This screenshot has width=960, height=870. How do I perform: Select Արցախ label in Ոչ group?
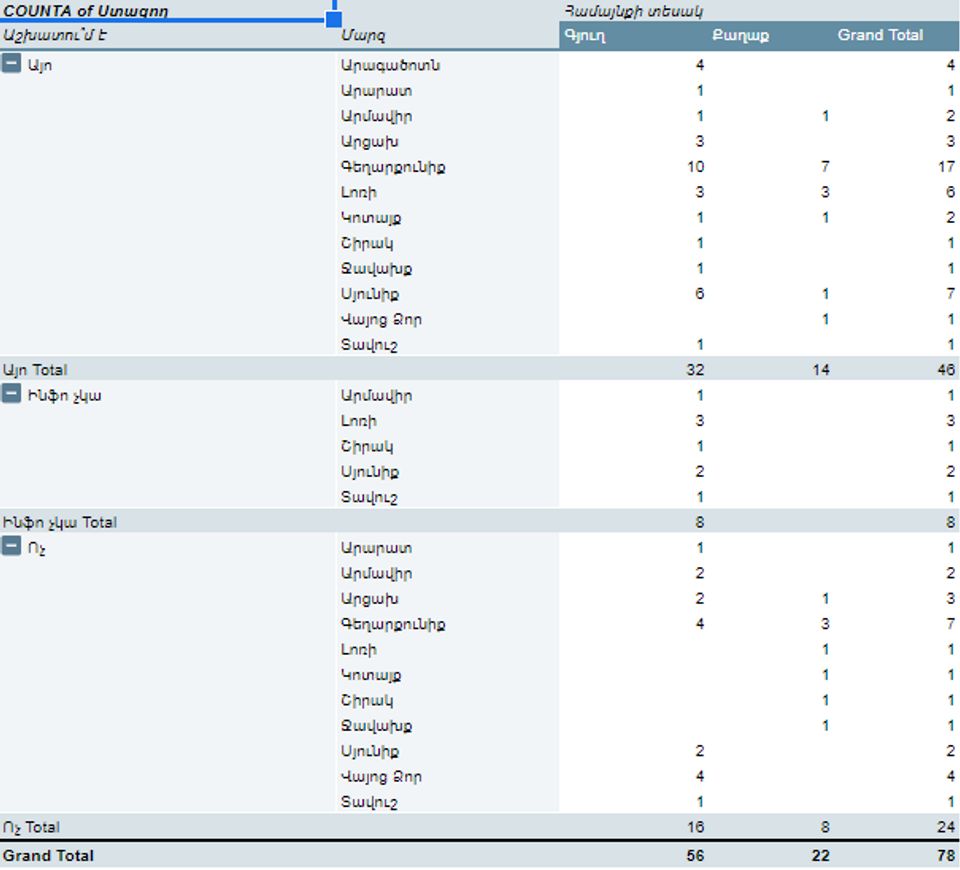click(369, 599)
